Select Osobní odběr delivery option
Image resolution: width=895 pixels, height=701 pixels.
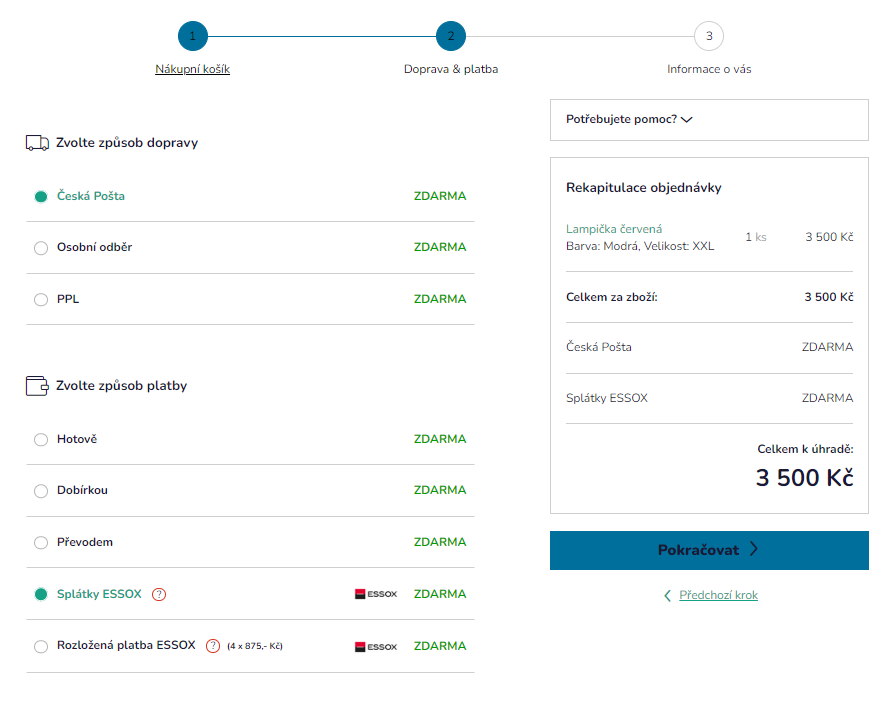(x=41, y=248)
